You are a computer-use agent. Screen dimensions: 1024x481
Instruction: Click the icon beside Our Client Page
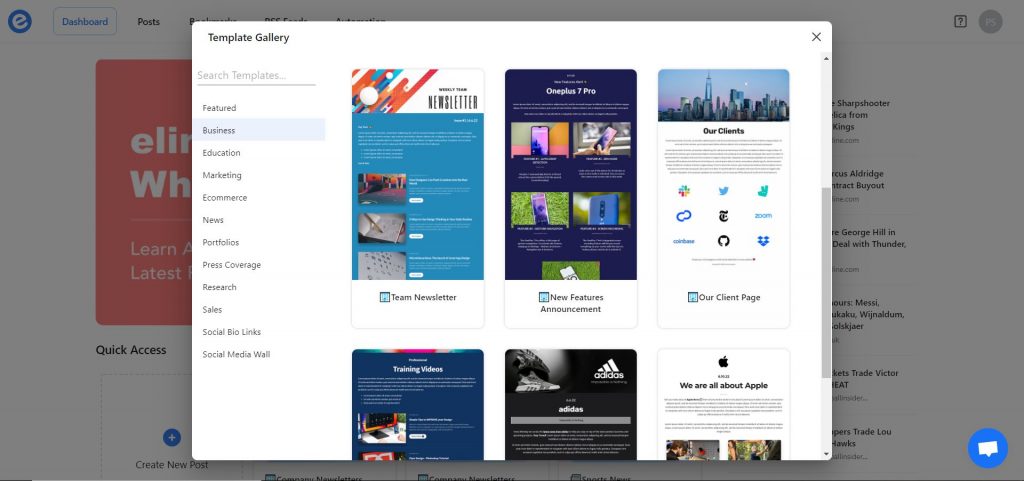pos(693,298)
